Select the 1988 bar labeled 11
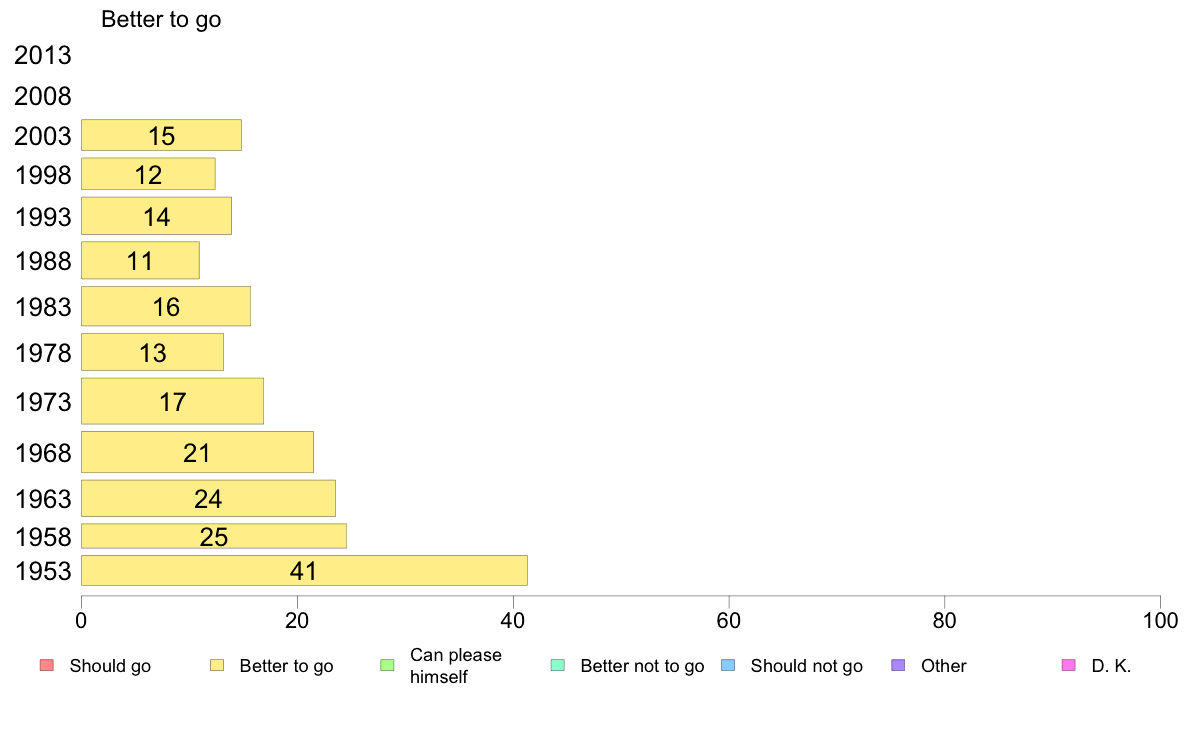The height and width of the screenshot is (736, 1188). pyautogui.click(x=140, y=261)
